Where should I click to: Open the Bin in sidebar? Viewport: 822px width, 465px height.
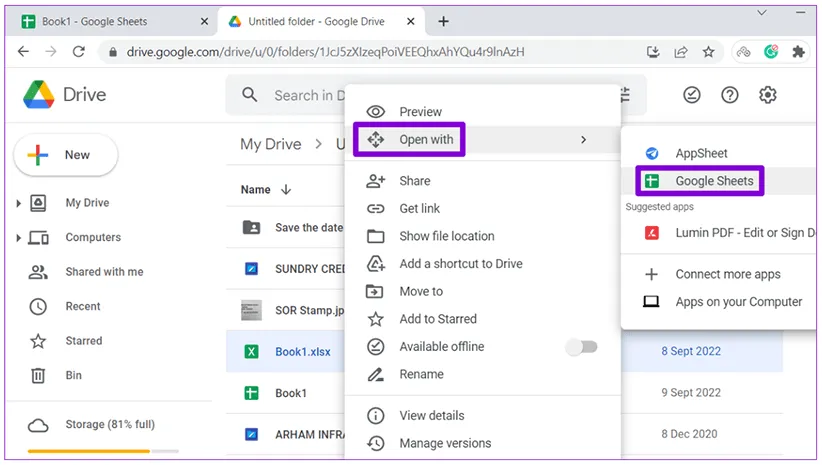[74, 375]
